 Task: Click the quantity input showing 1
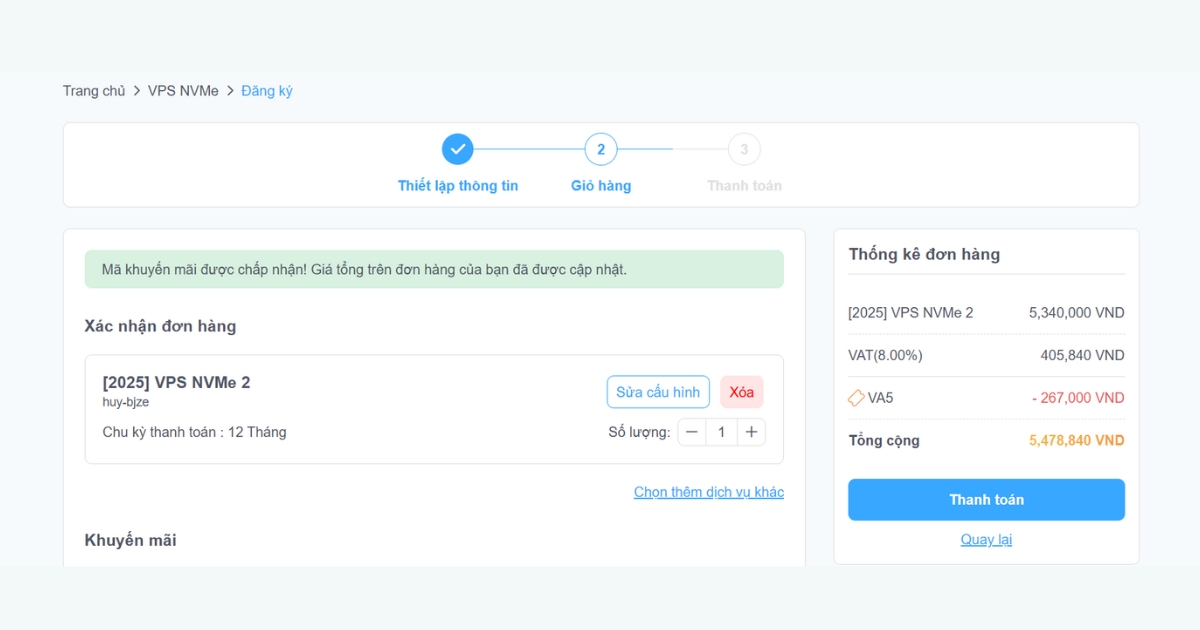(x=721, y=432)
